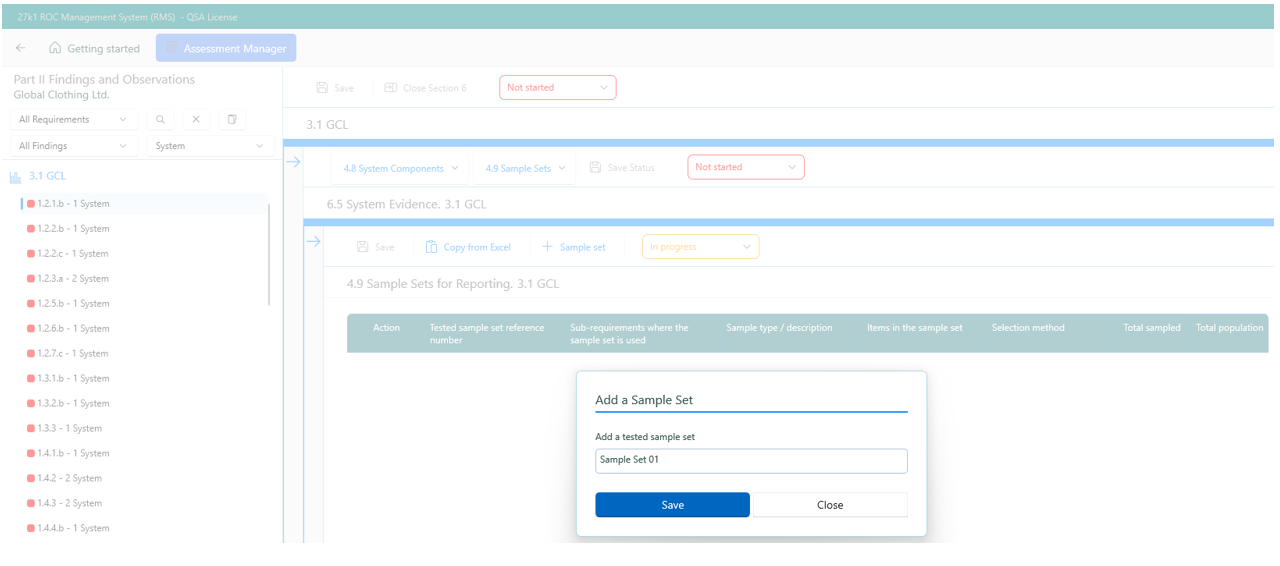
Task: Expand the In progress status dropdown
Action: (x=700, y=247)
